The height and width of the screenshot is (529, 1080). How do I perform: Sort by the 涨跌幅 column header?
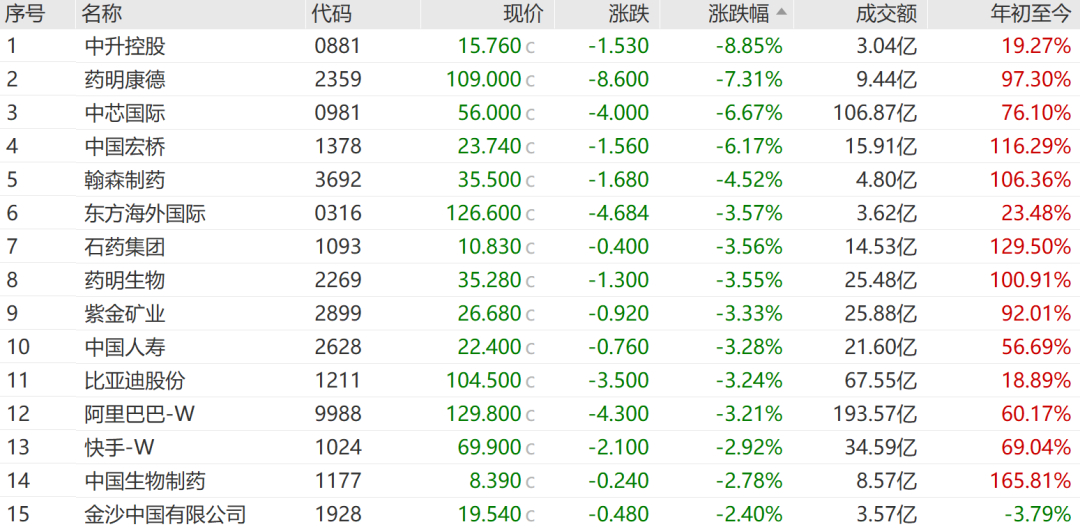click(x=739, y=14)
